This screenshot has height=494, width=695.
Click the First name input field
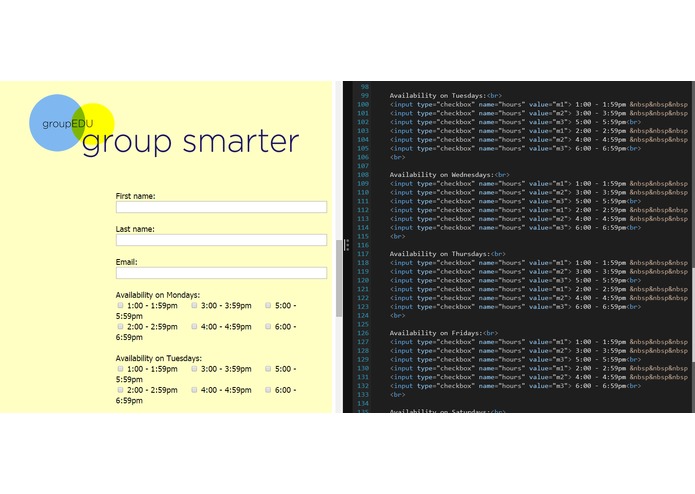point(221,207)
